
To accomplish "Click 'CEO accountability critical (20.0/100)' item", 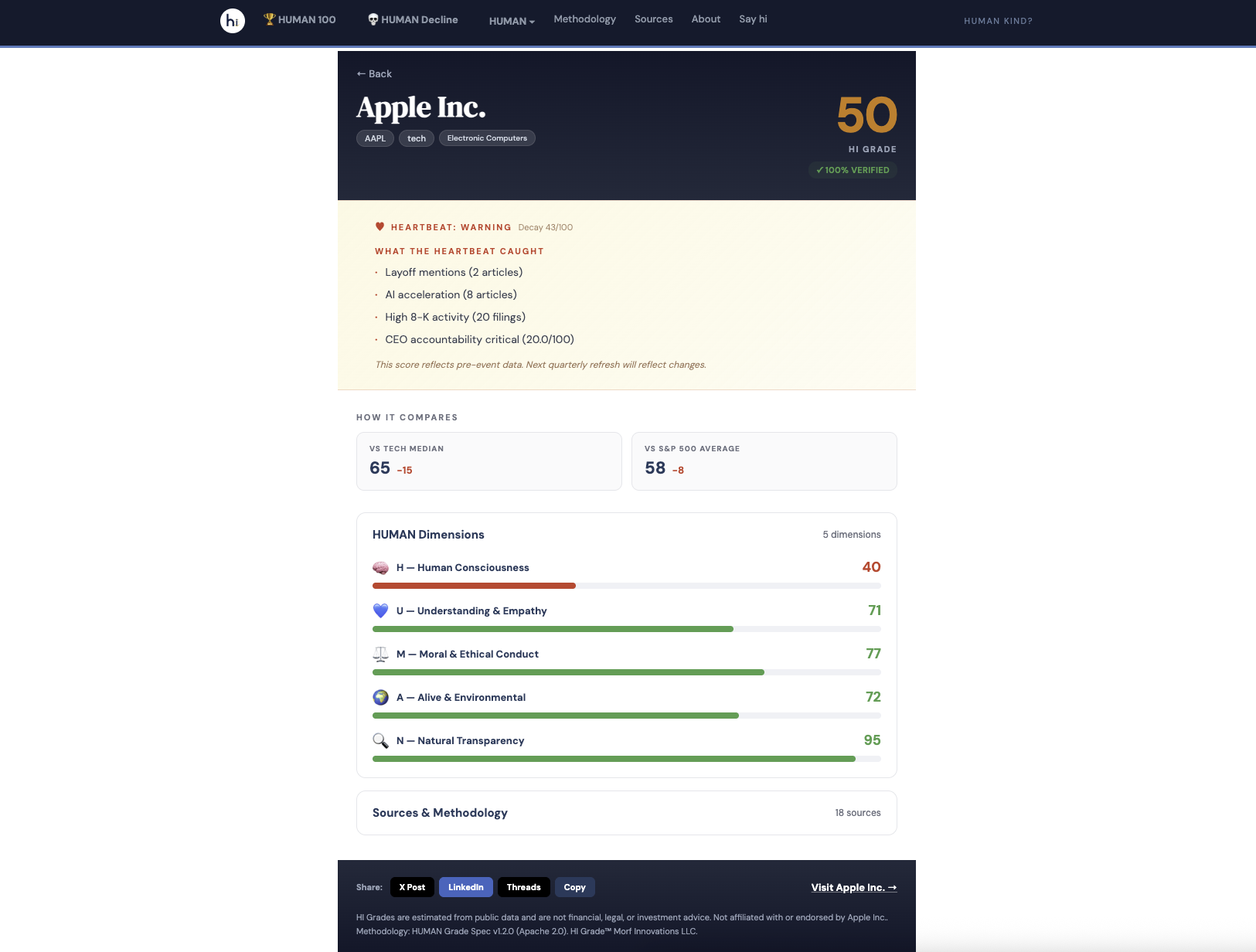I will 480,340.
